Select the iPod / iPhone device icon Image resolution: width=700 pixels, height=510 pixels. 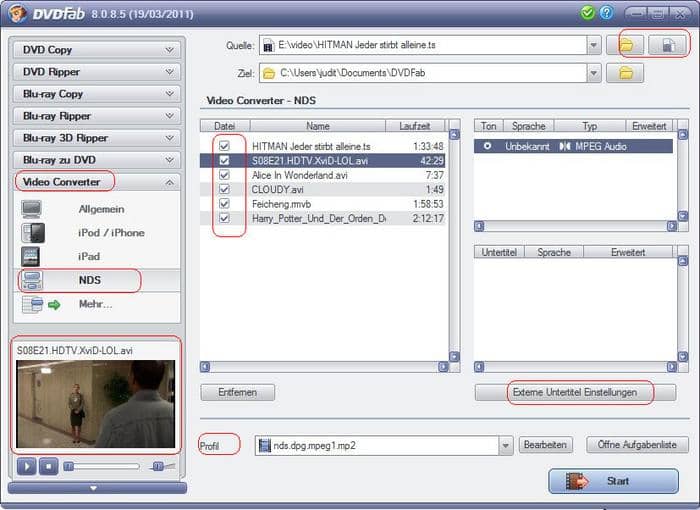tap(33, 233)
